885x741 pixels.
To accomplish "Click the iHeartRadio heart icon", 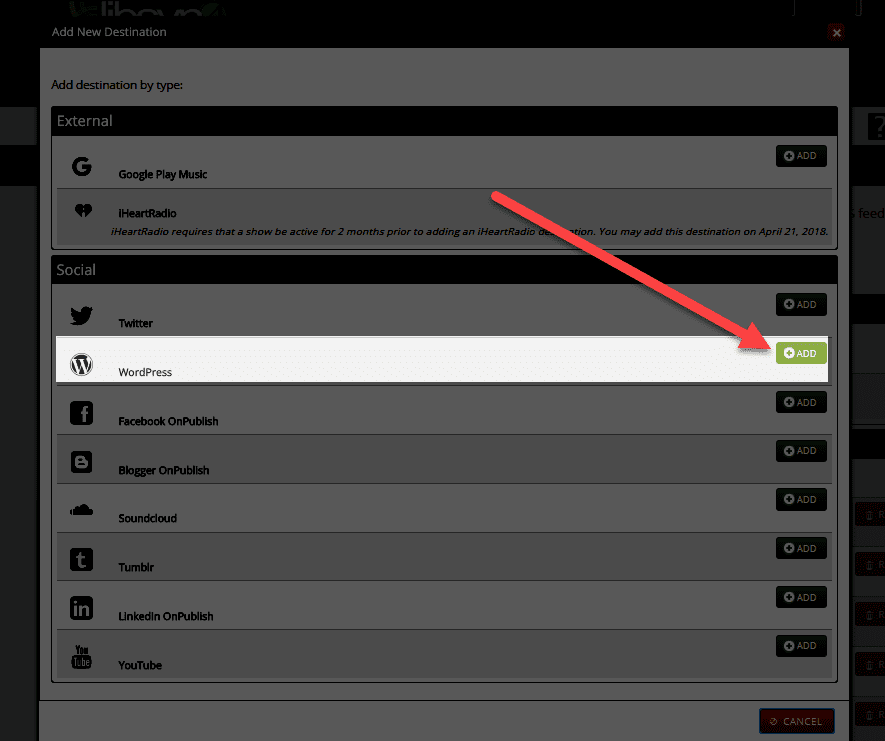I will (x=82, y=212).
